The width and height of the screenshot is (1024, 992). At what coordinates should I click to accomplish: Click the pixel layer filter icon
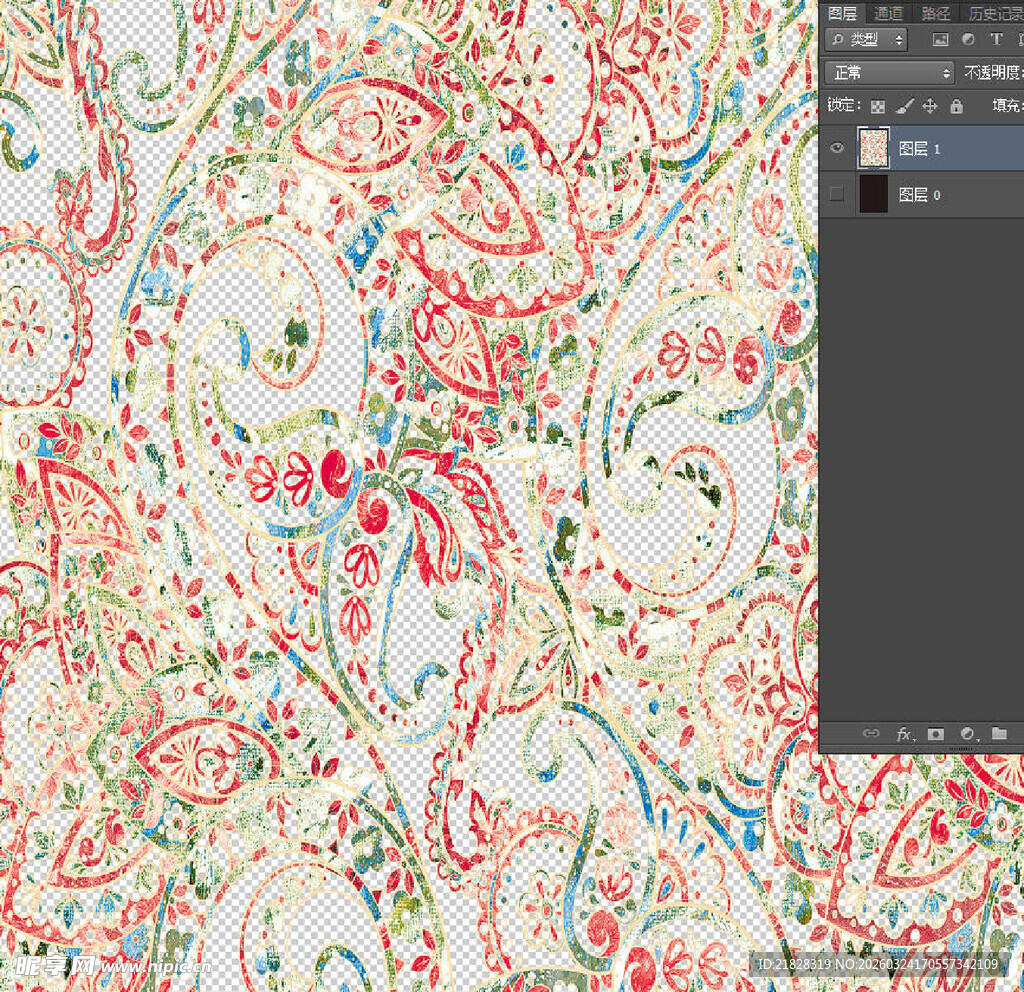tap(940, 40)
